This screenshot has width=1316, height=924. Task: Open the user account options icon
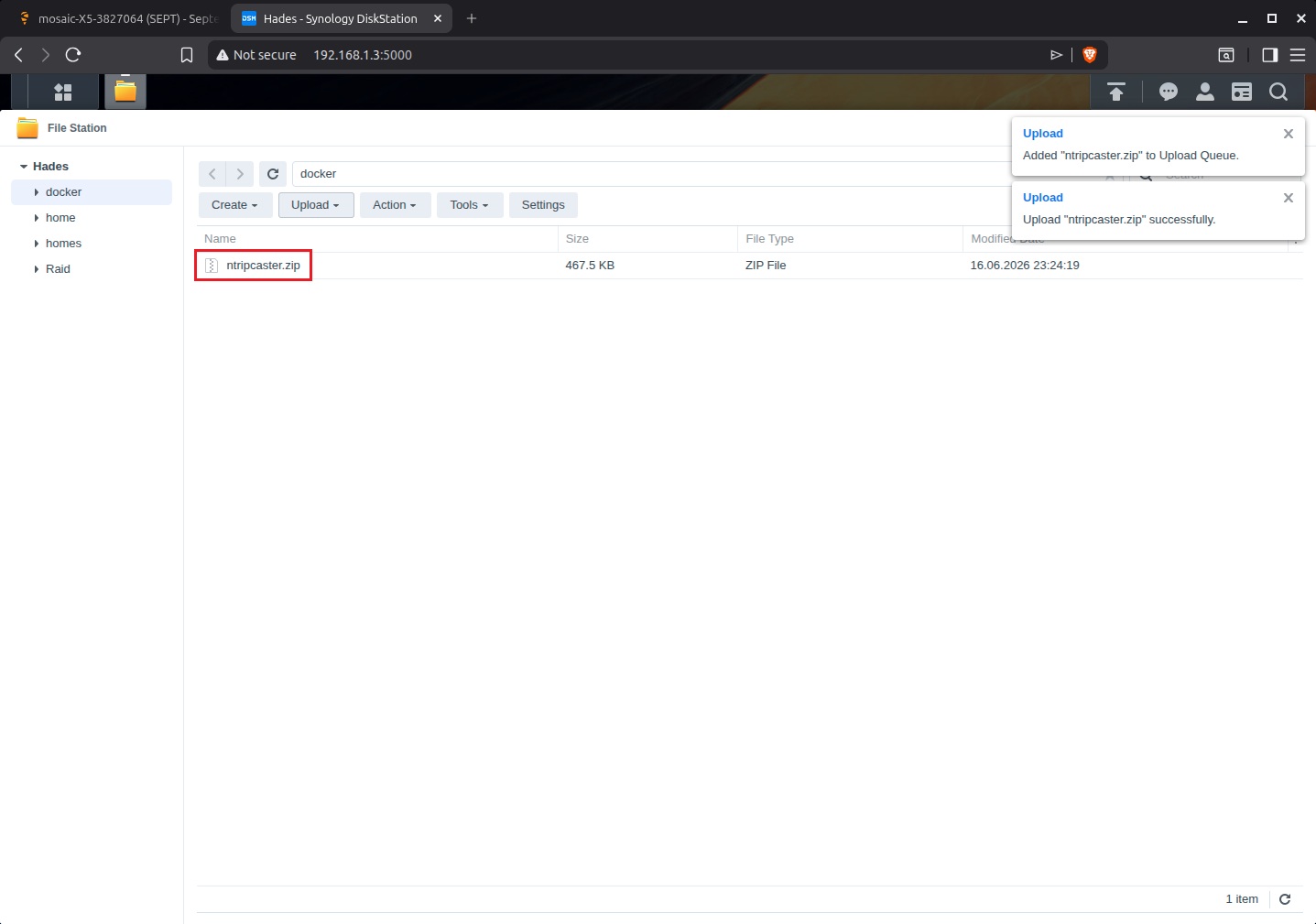[x=1205, y=92]
